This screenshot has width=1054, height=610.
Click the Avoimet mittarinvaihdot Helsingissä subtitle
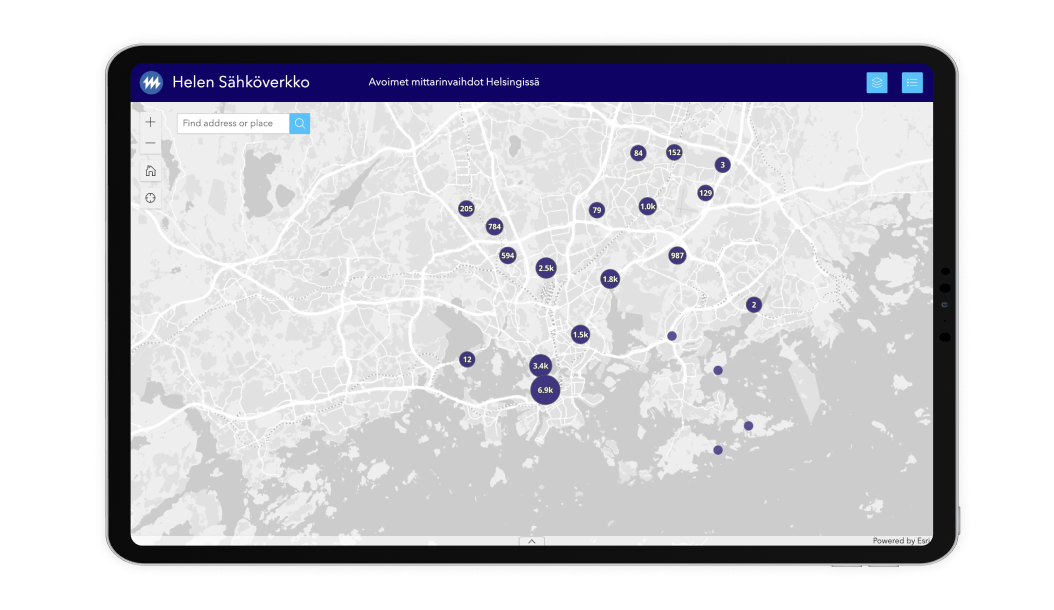click(454, 82)
